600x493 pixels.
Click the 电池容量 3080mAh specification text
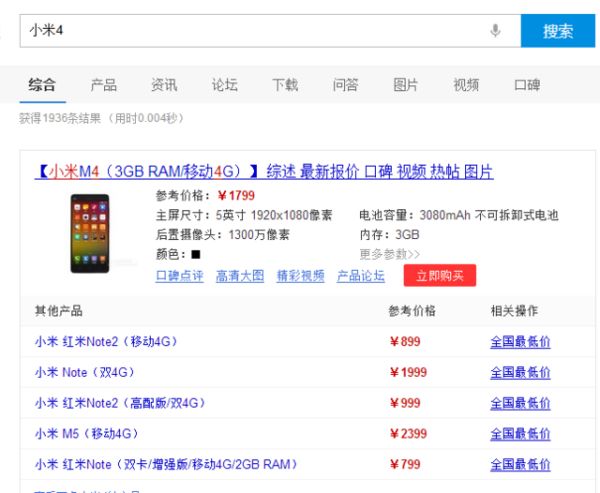coord(459,215)
